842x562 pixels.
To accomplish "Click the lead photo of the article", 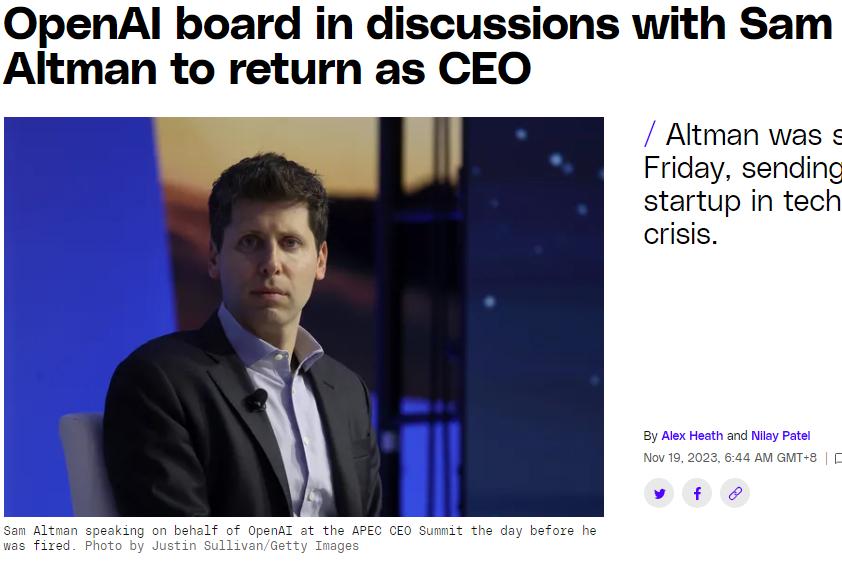I will coord(303,317).
